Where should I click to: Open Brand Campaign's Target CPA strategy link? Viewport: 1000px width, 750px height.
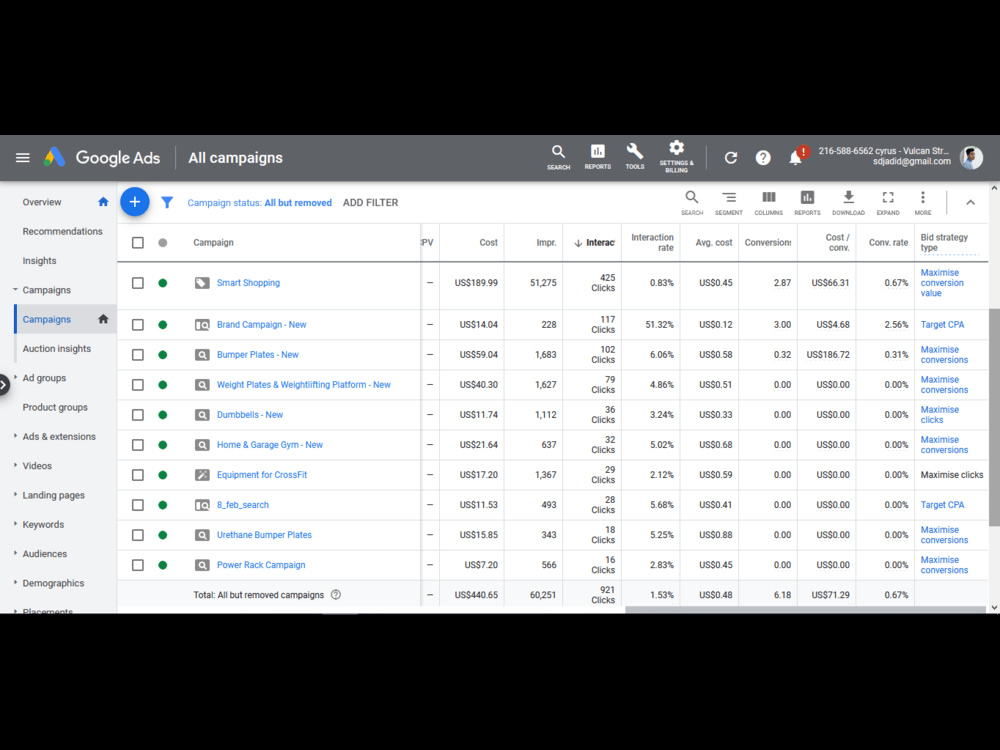point(942,325)
